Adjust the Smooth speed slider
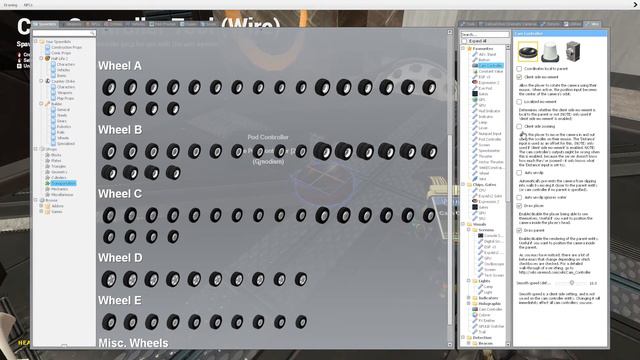Image resolution: width=640 pixels, height=360 pixels. point(572,283)
